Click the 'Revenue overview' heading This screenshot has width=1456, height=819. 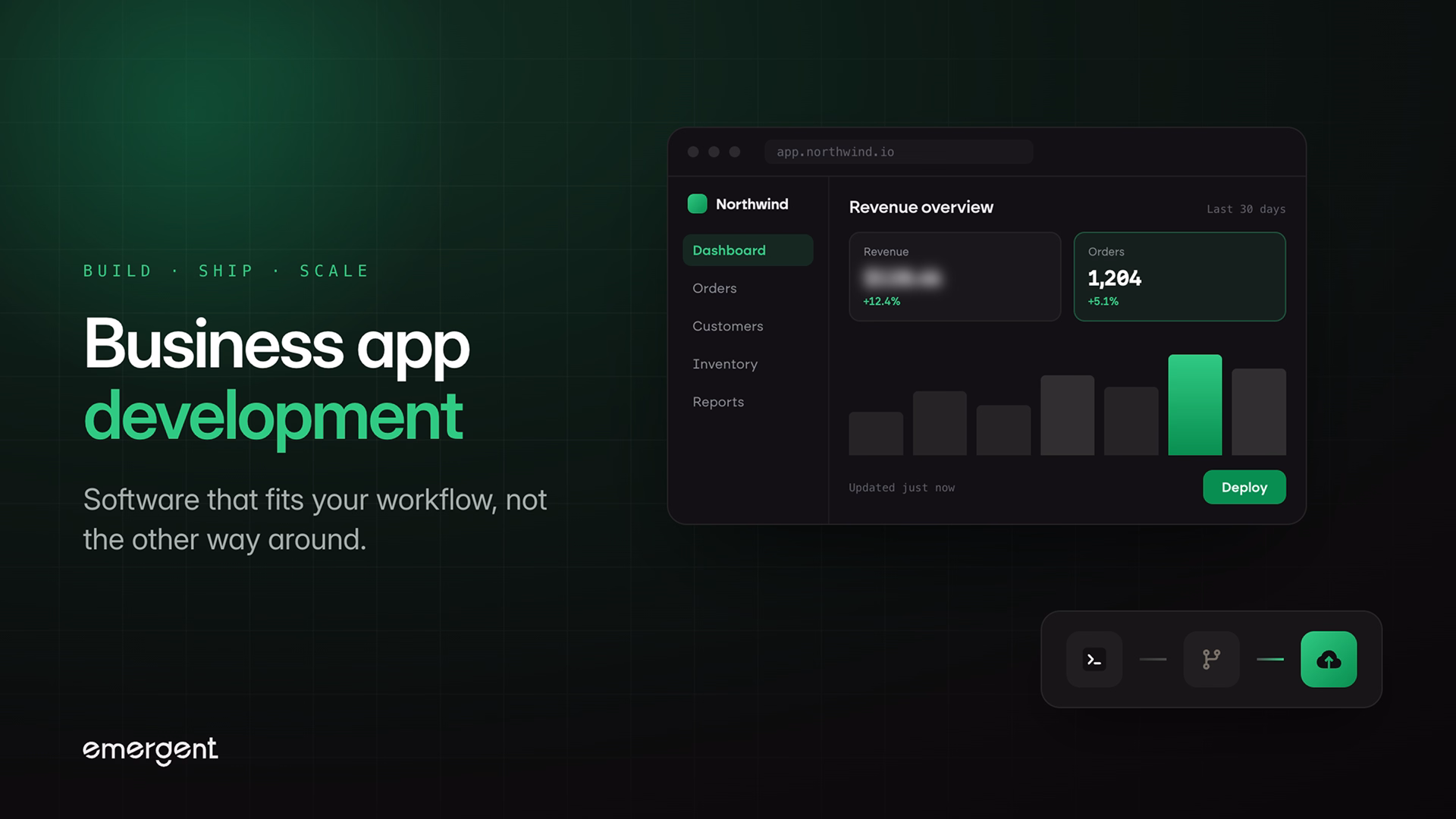(x=921, y=207)
